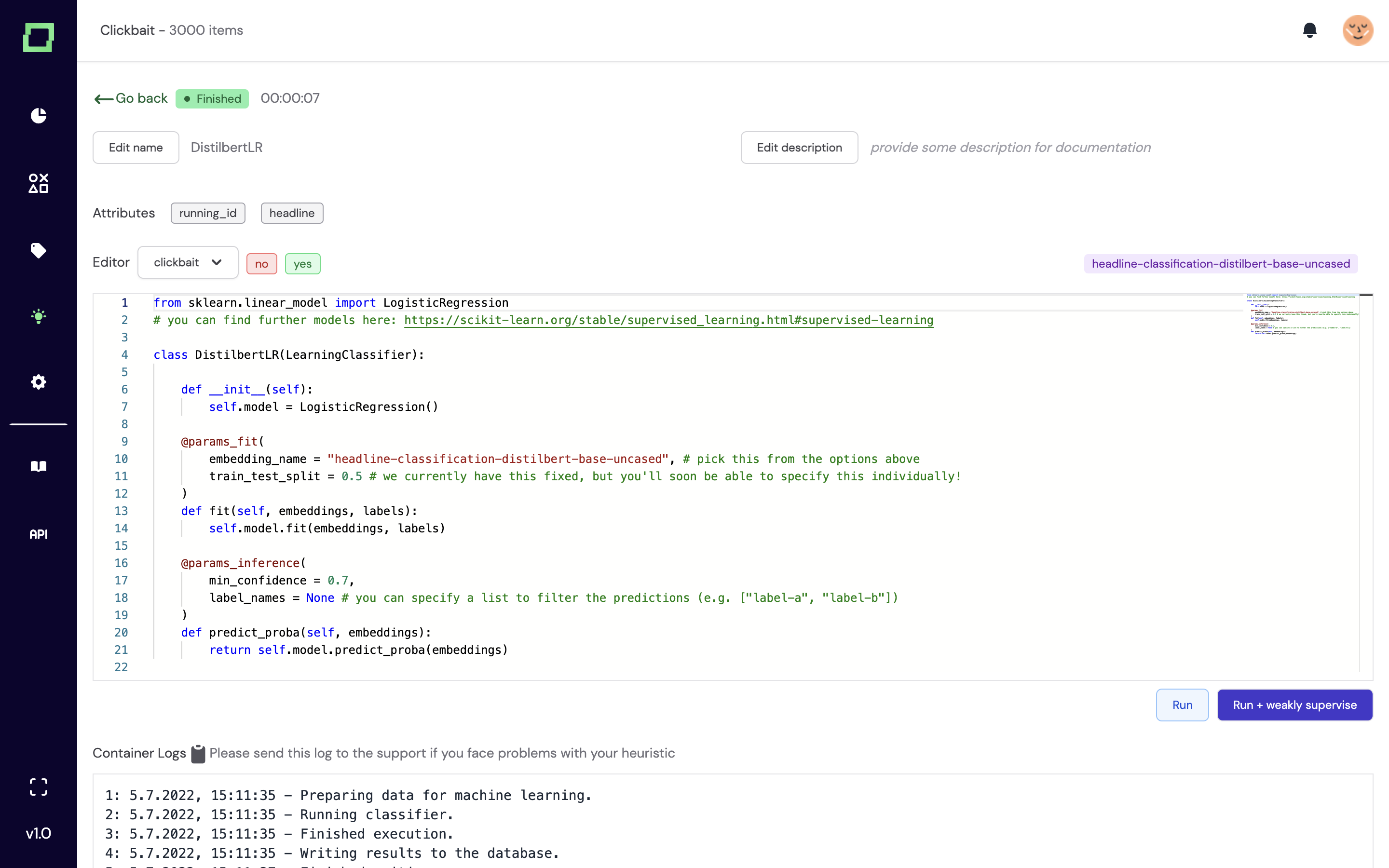
Task: Open the scikit-learn supervised learning URL
Action: (668, 320)
